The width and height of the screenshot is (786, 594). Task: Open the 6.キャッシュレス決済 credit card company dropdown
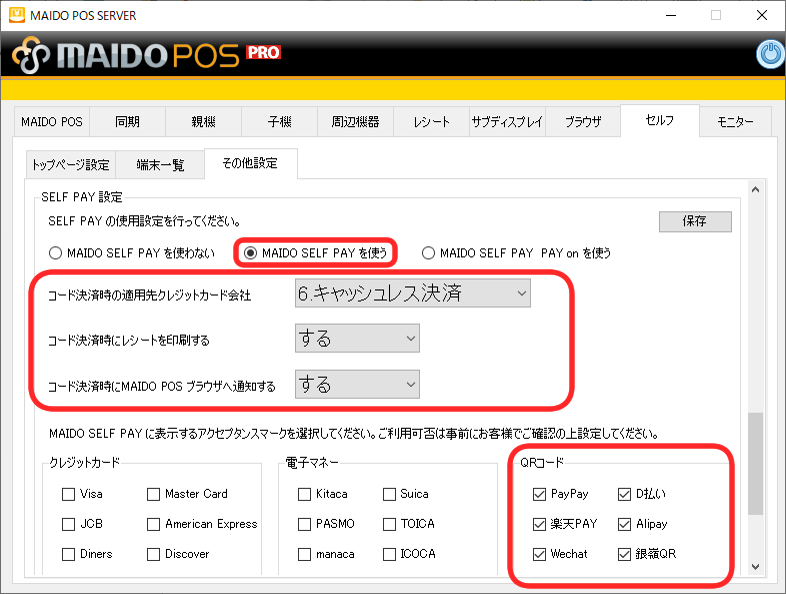click(413, 293)
